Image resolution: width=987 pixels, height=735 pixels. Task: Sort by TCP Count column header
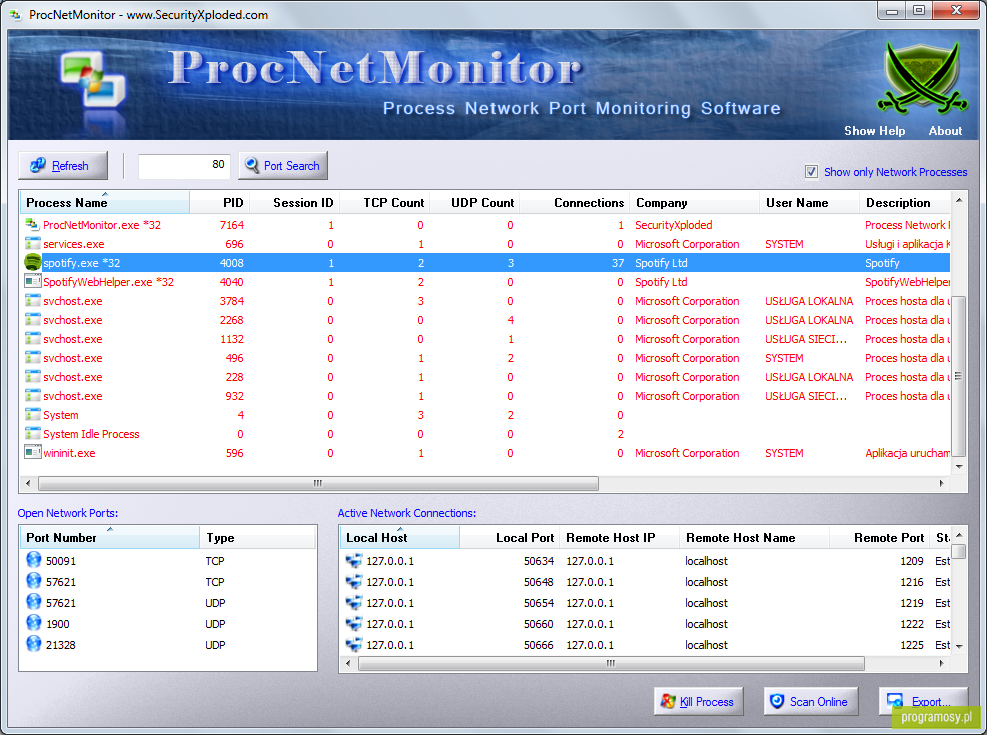pos(385,203)
